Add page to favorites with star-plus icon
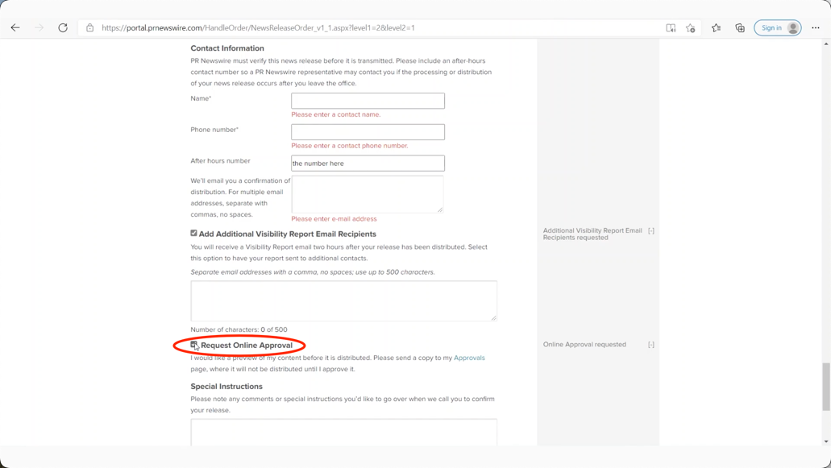The width and height of the screenshot is (832, 468). 691,28
